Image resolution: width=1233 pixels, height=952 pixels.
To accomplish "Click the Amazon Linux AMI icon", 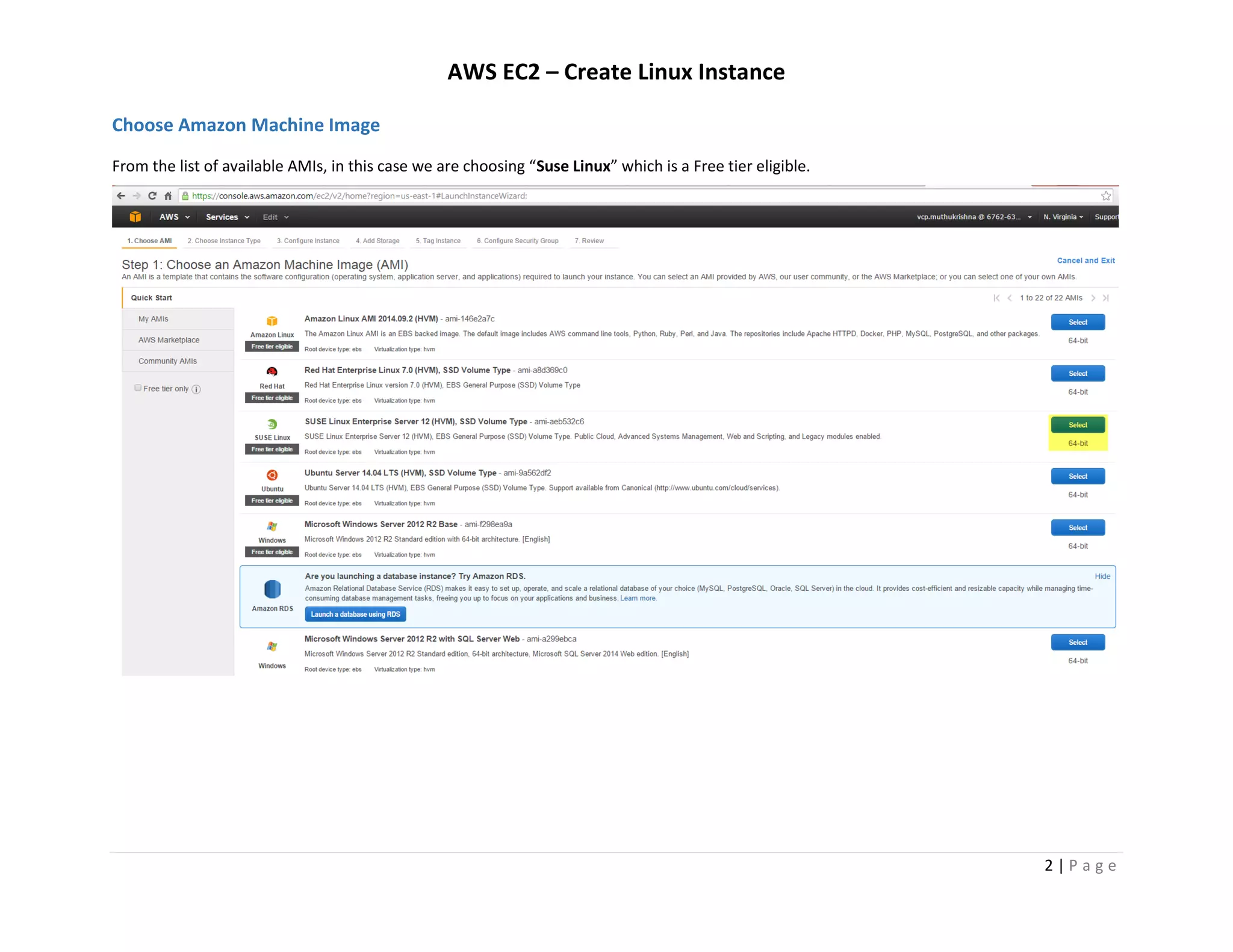I will (x=272, y=321).
